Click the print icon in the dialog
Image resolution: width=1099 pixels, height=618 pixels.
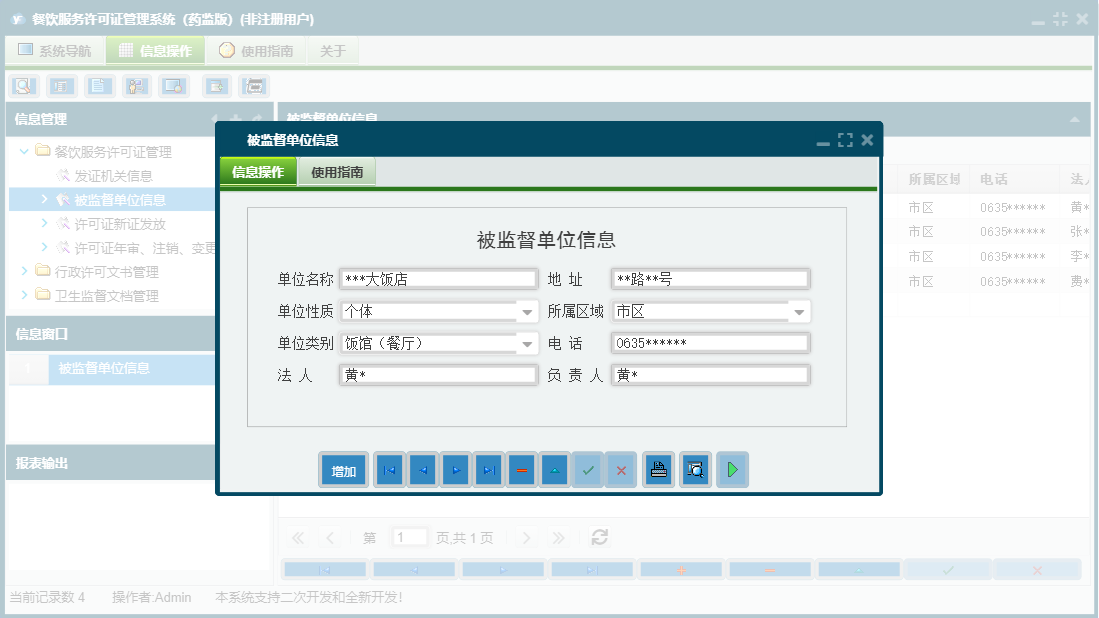tap(657, 469)
